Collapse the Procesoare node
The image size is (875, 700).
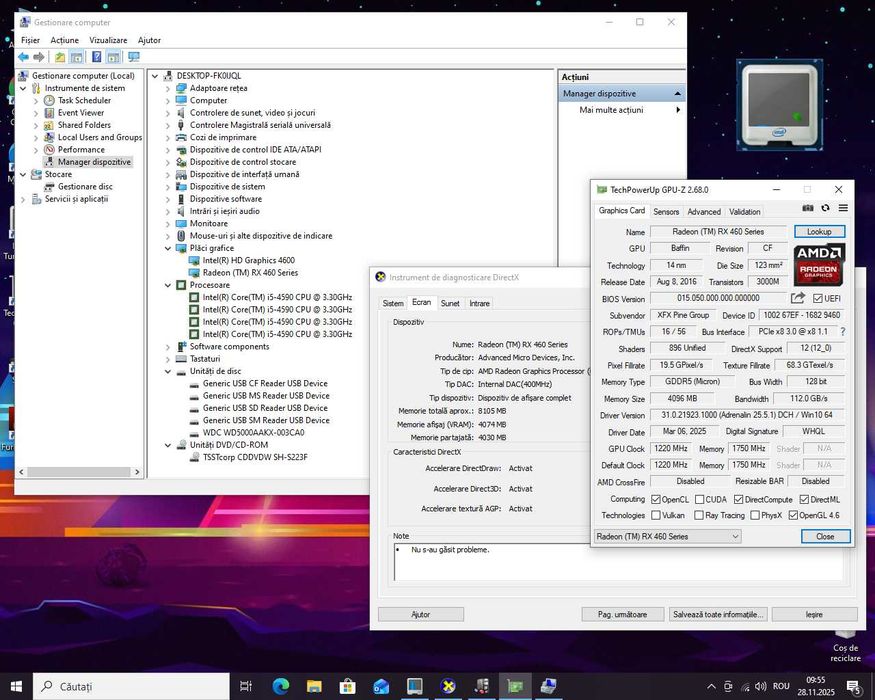click(x=168, y=285)
